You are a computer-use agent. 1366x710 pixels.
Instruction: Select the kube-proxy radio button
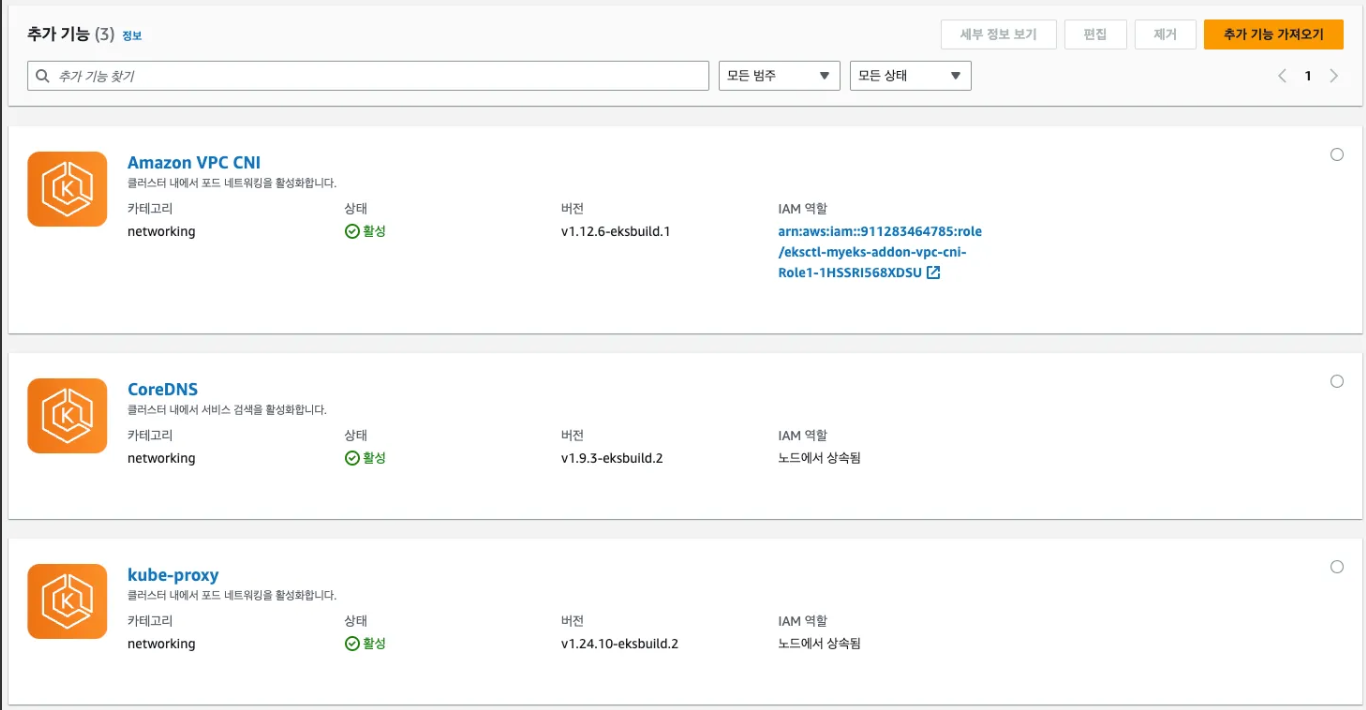pyautogui.click(x=1337, y=567)
